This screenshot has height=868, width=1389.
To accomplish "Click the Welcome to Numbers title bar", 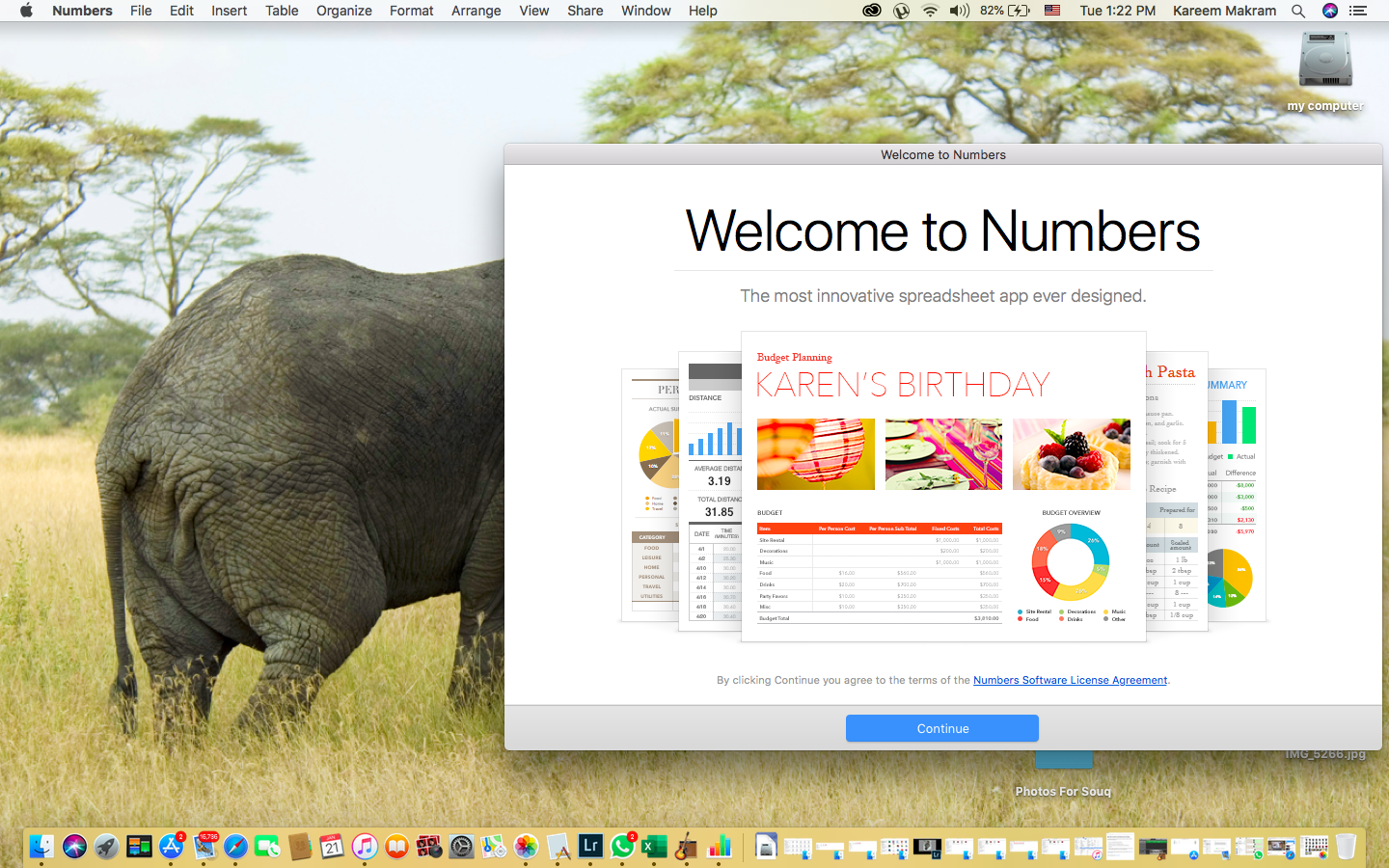I will tap(943, 154).
